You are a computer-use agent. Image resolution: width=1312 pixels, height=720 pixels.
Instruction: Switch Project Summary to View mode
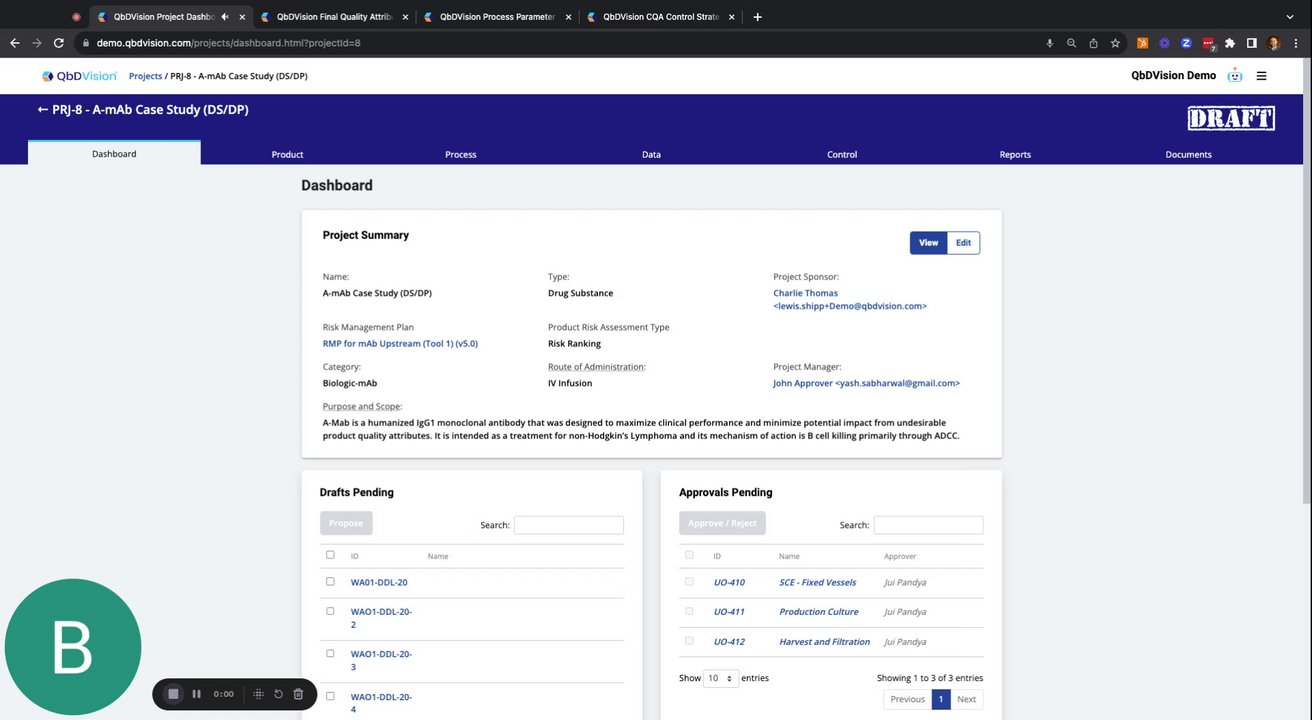click(x=929, y=243)
